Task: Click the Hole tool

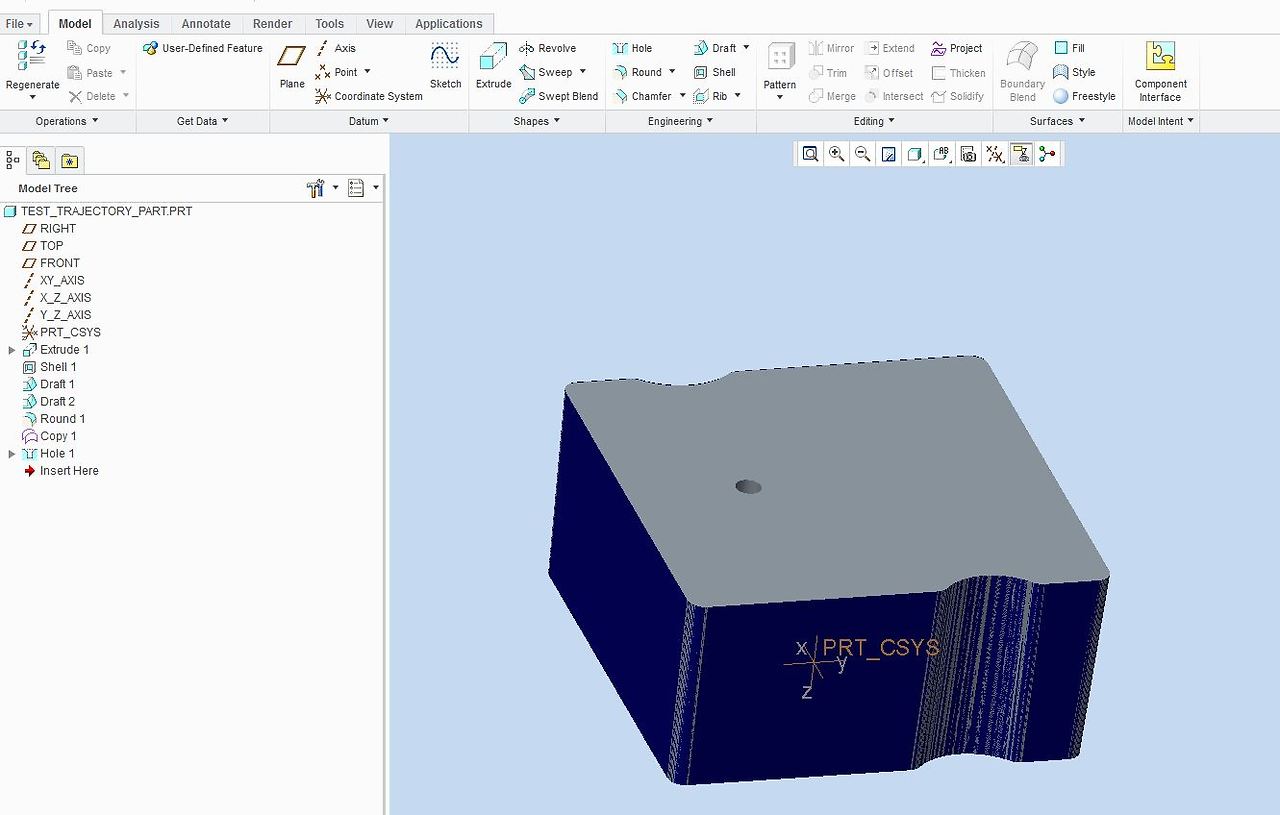Action: pyautogui.click(x=632, y=48)
